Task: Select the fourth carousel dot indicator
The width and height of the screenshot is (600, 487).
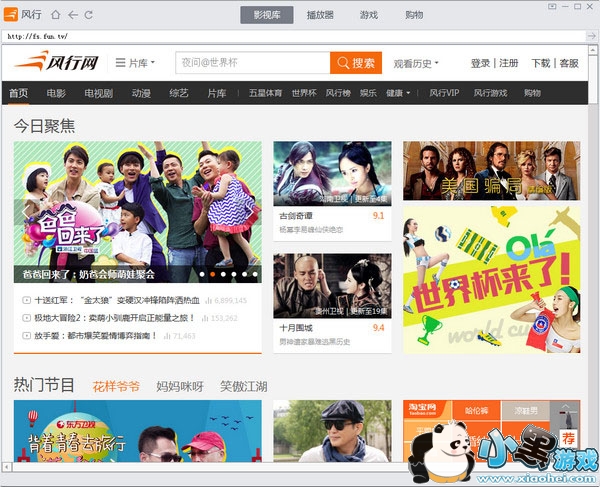Action: point(234,274)
